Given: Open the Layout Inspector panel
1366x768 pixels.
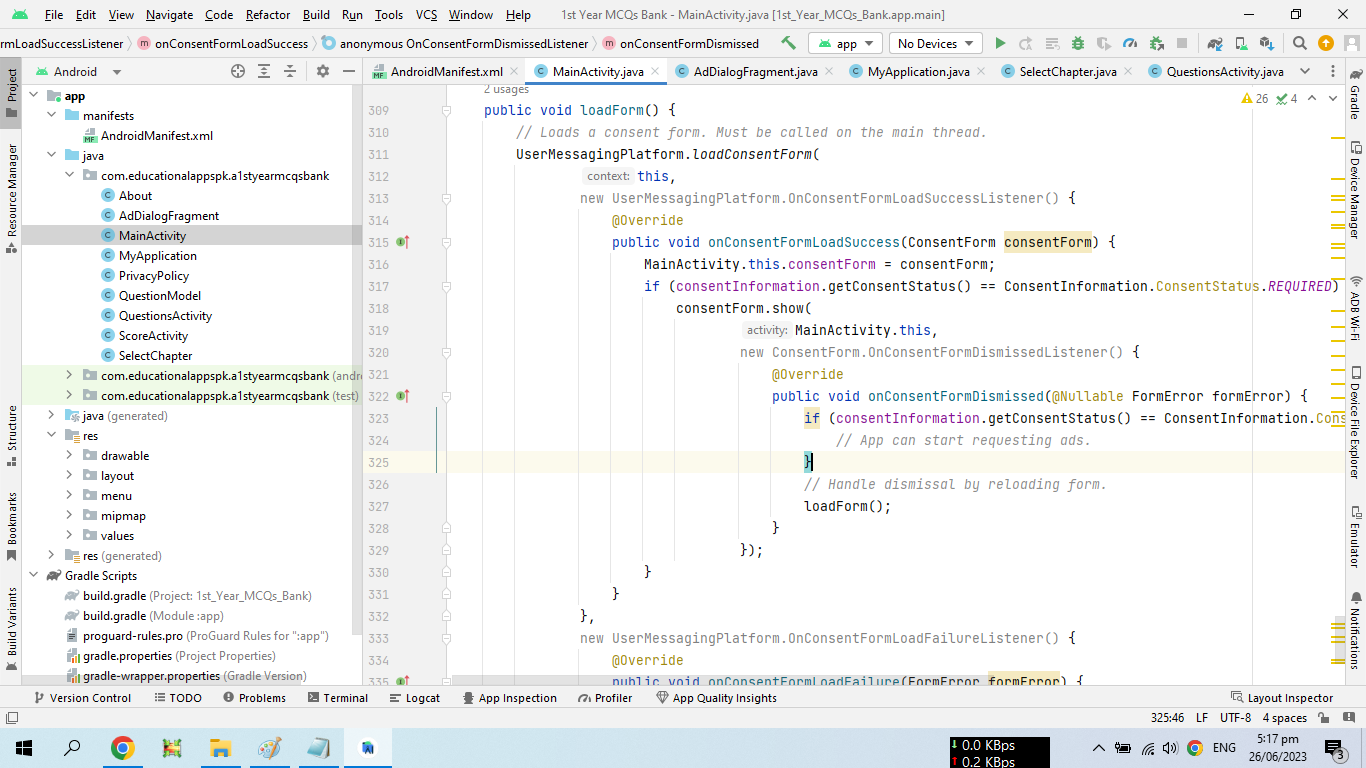Looking at the screenshot, I should [x=1282, y=698].
